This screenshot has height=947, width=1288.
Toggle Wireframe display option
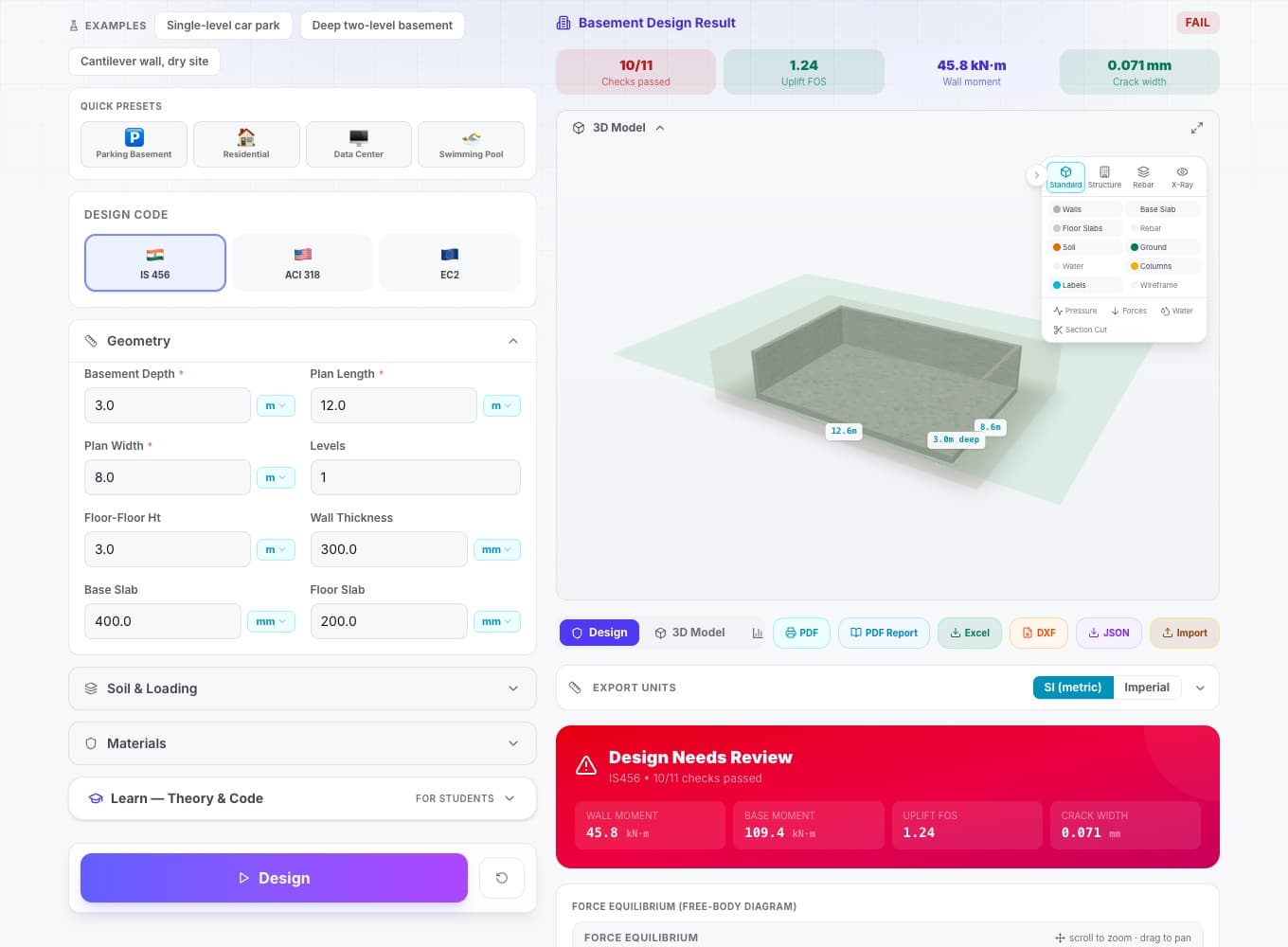point(1163,285)
